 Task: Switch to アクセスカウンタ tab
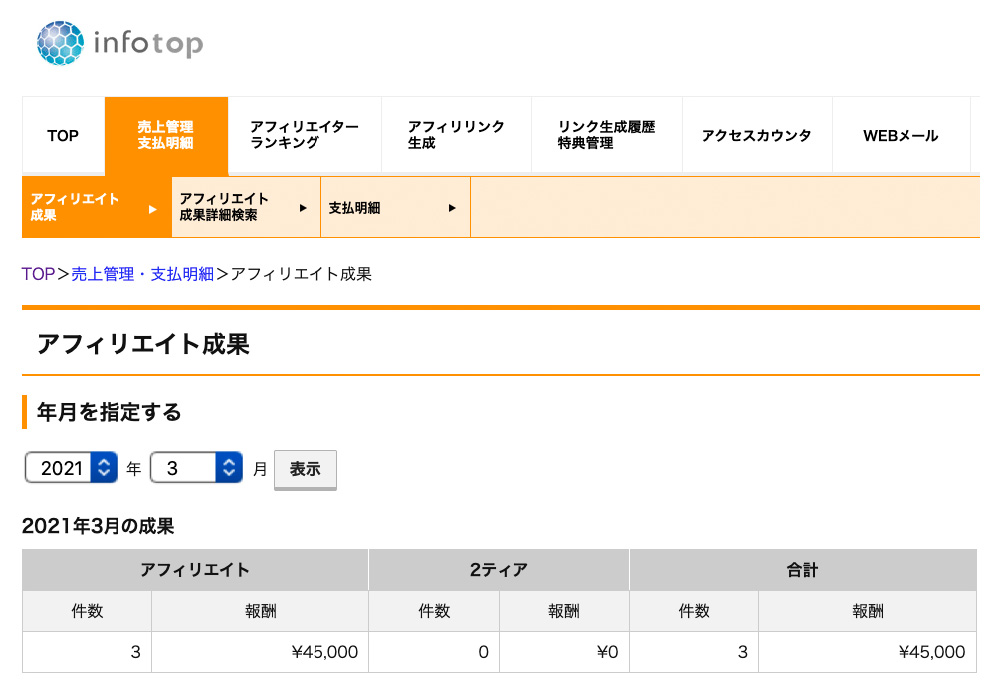tap(756, 136)
